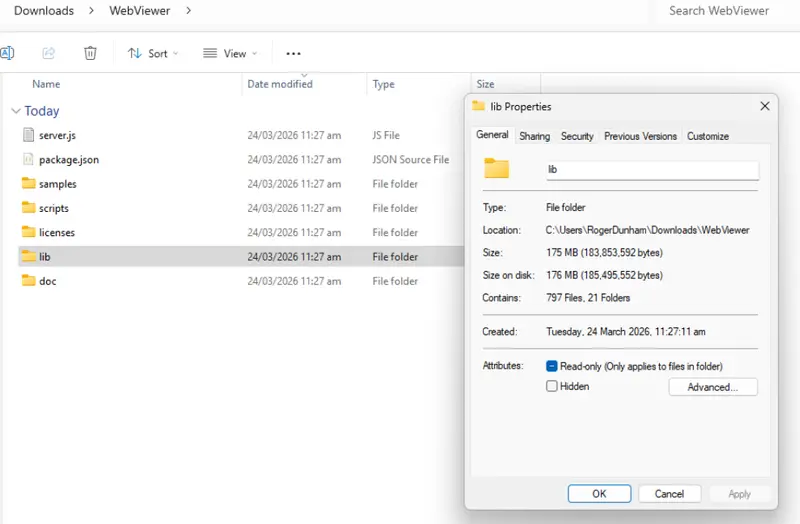Click the samples folder icon
Viewport: 800px width, 524px height.
point(29,183)
